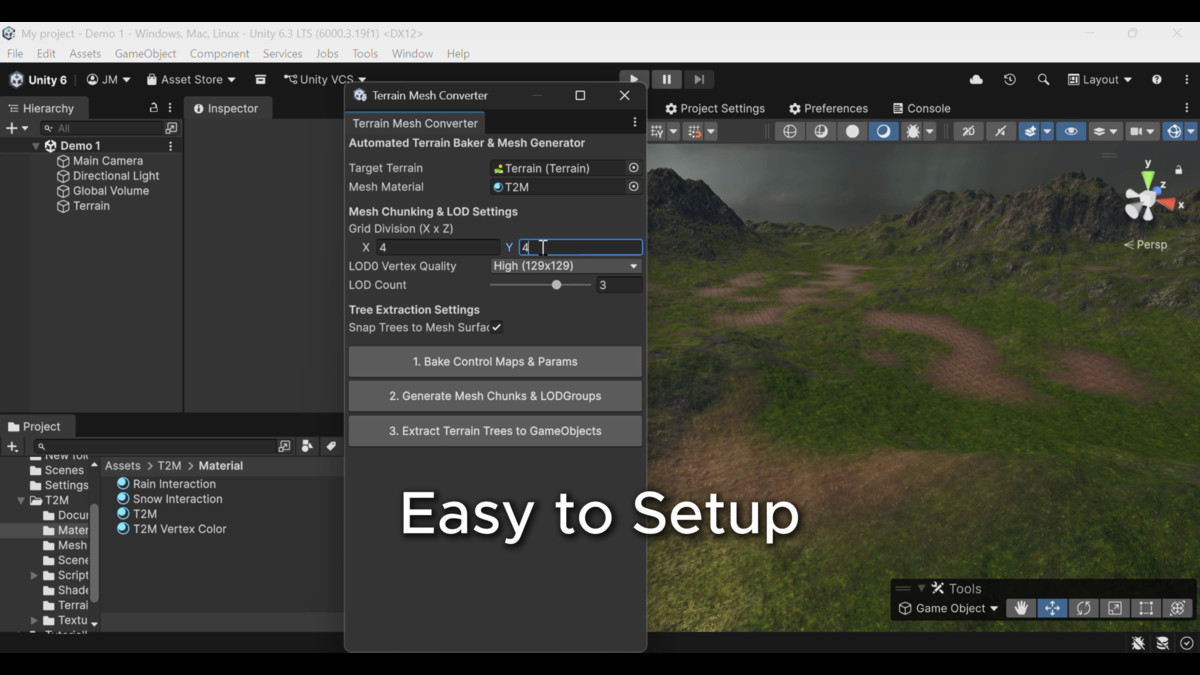Open Hierarchy create plus dropdown
The height and width of the screenshot is (675, 1200).
tap(17, 128)
